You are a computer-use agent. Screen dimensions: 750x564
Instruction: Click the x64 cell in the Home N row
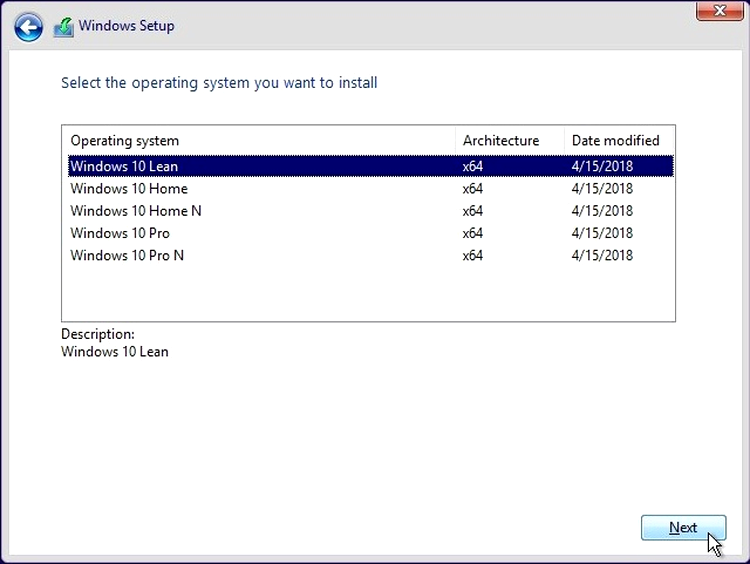[x=473, y=211]
